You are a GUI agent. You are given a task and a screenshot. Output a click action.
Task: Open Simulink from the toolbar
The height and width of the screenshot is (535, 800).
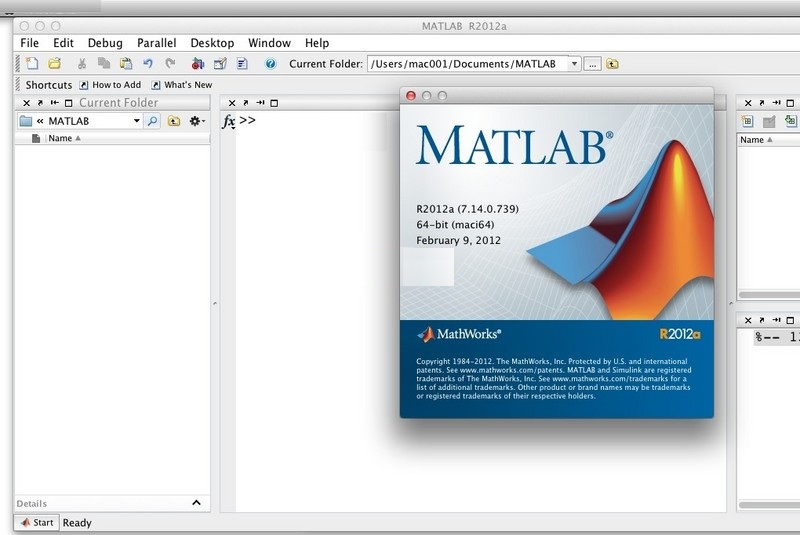click(197, 64)
